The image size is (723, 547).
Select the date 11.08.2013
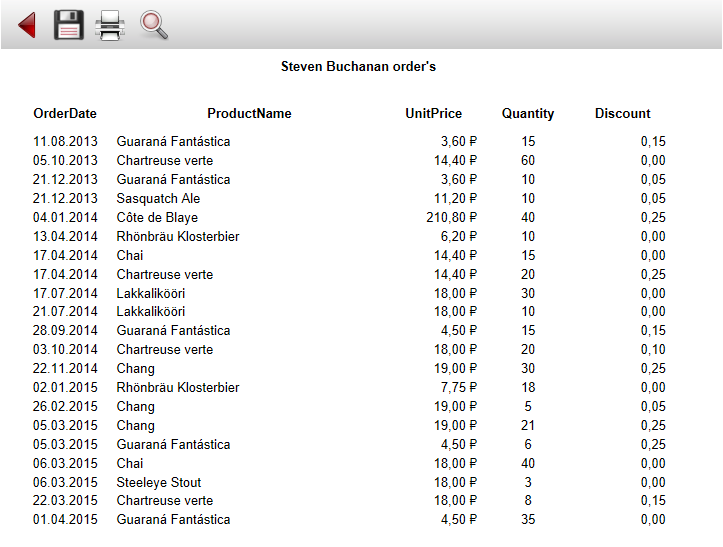[65, 141]
